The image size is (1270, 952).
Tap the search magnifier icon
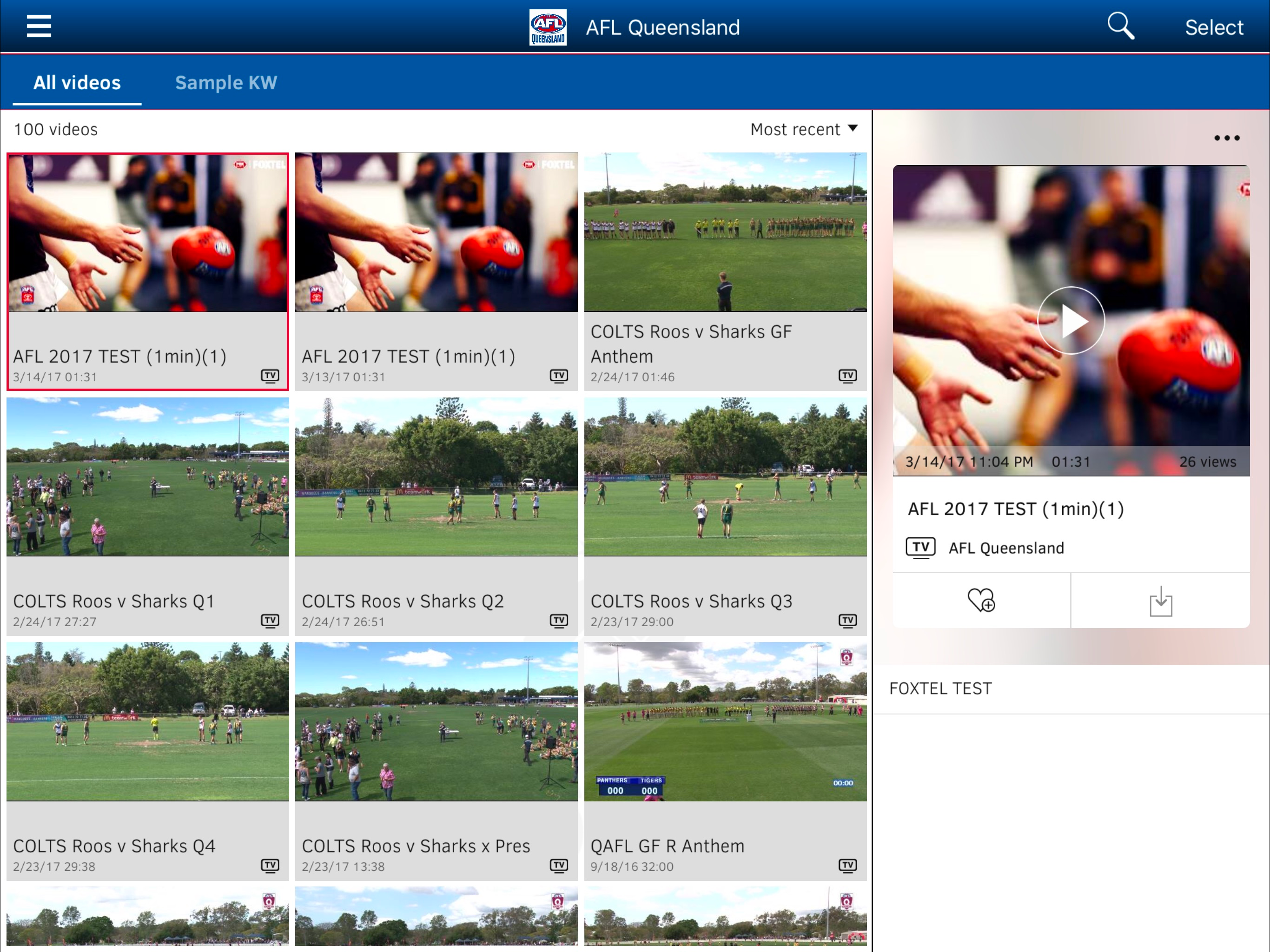click(1120, 26)
